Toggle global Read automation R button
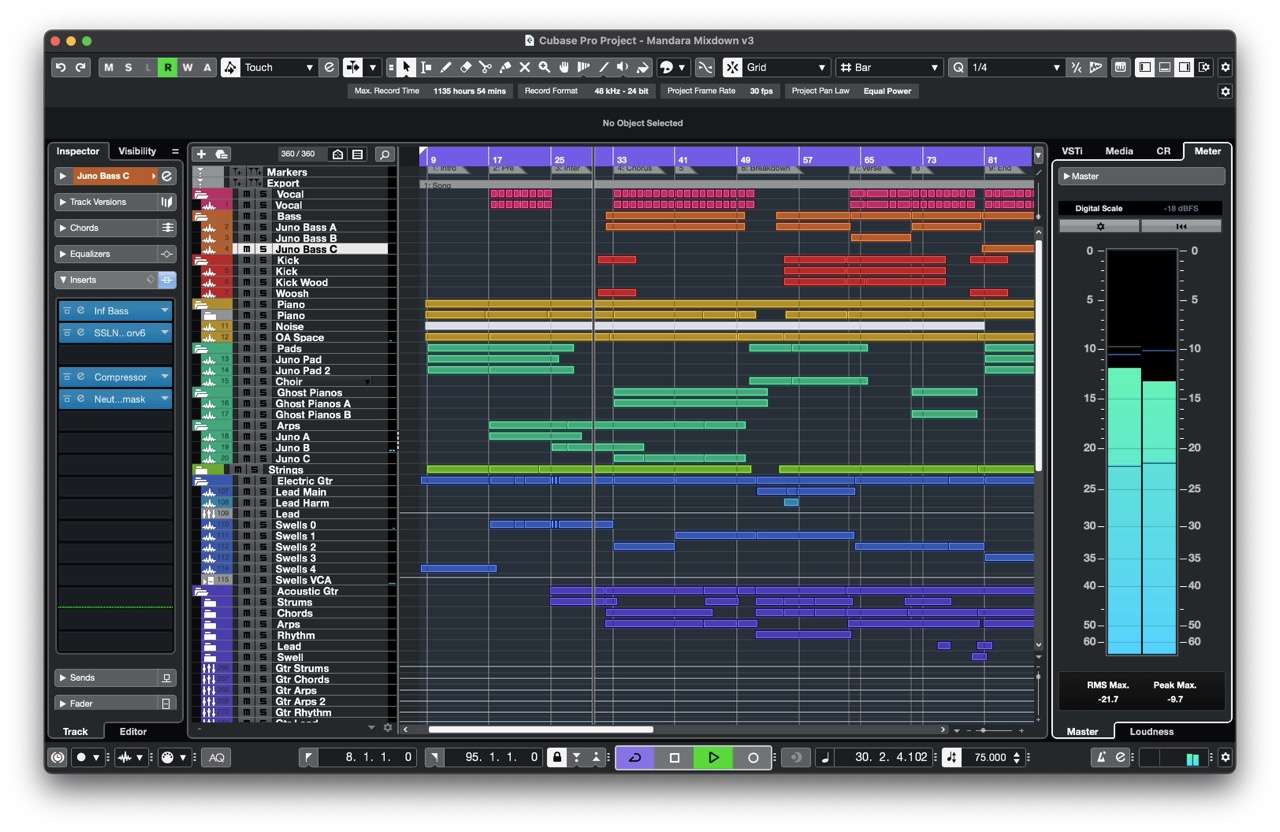The width and height of the screenshot is (1280, 832). 167,67
